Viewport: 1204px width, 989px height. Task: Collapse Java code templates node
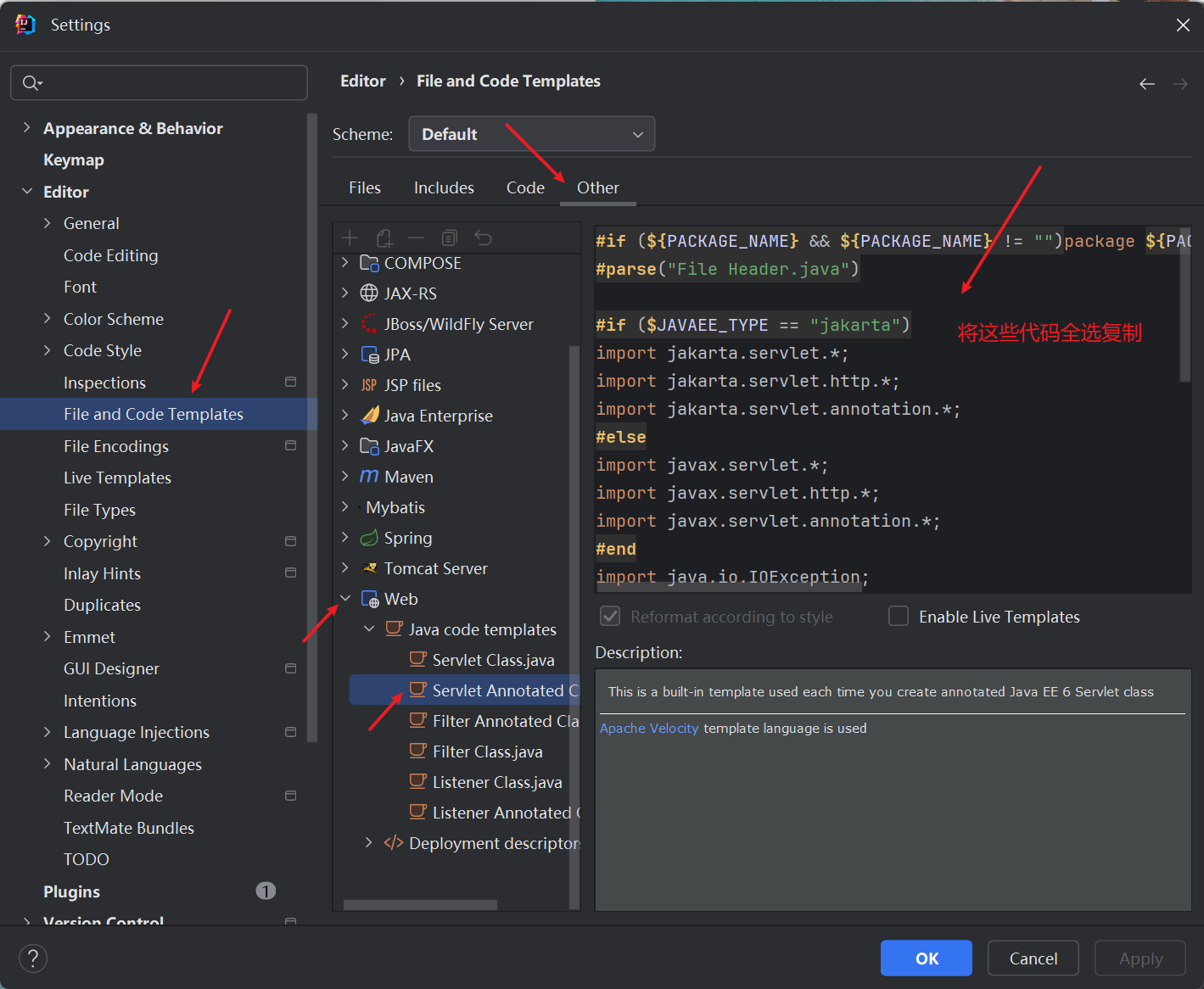point(369,629)
